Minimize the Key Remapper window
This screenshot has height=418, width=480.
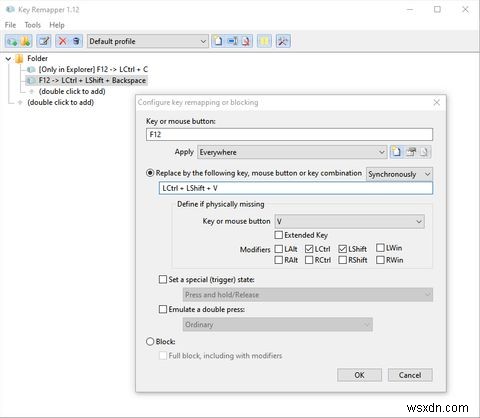410,9
